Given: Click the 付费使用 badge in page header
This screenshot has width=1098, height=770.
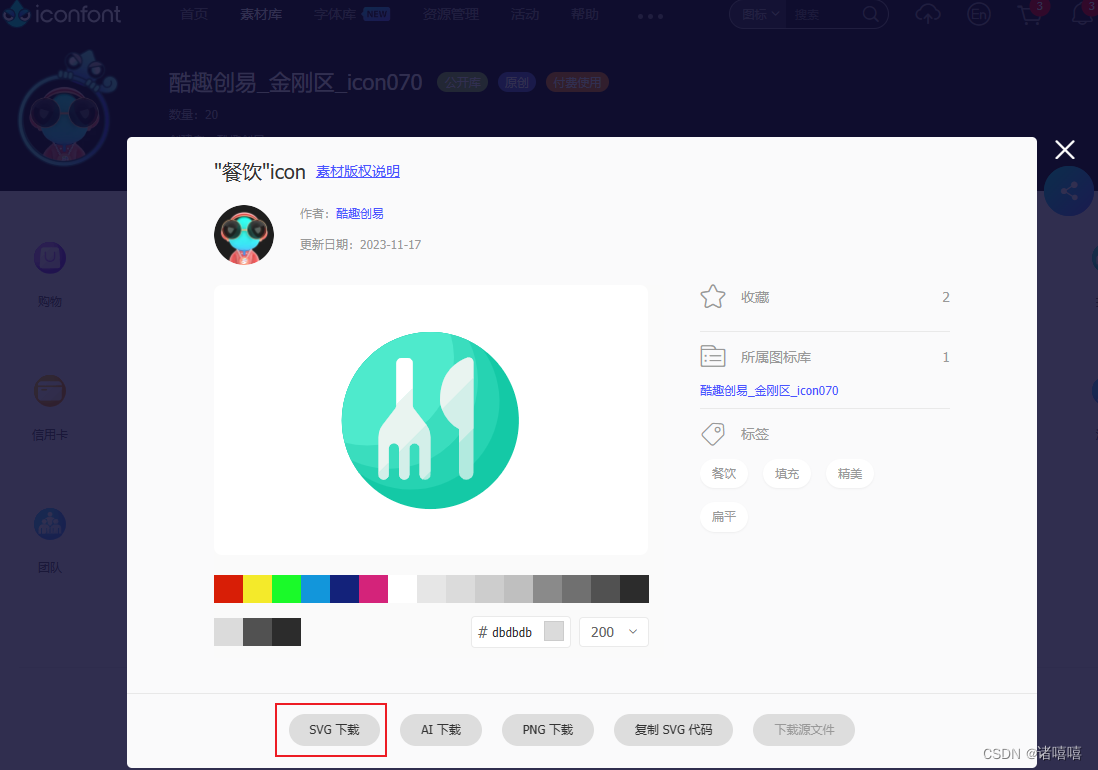Looking at the screenshot, I should point(577,83).
